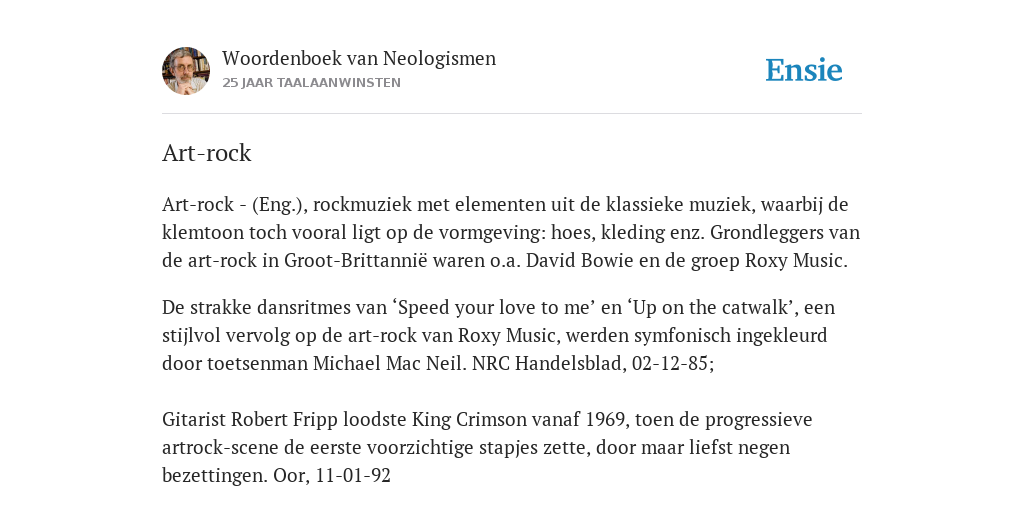Open the author's profile photo avatar

186,71
